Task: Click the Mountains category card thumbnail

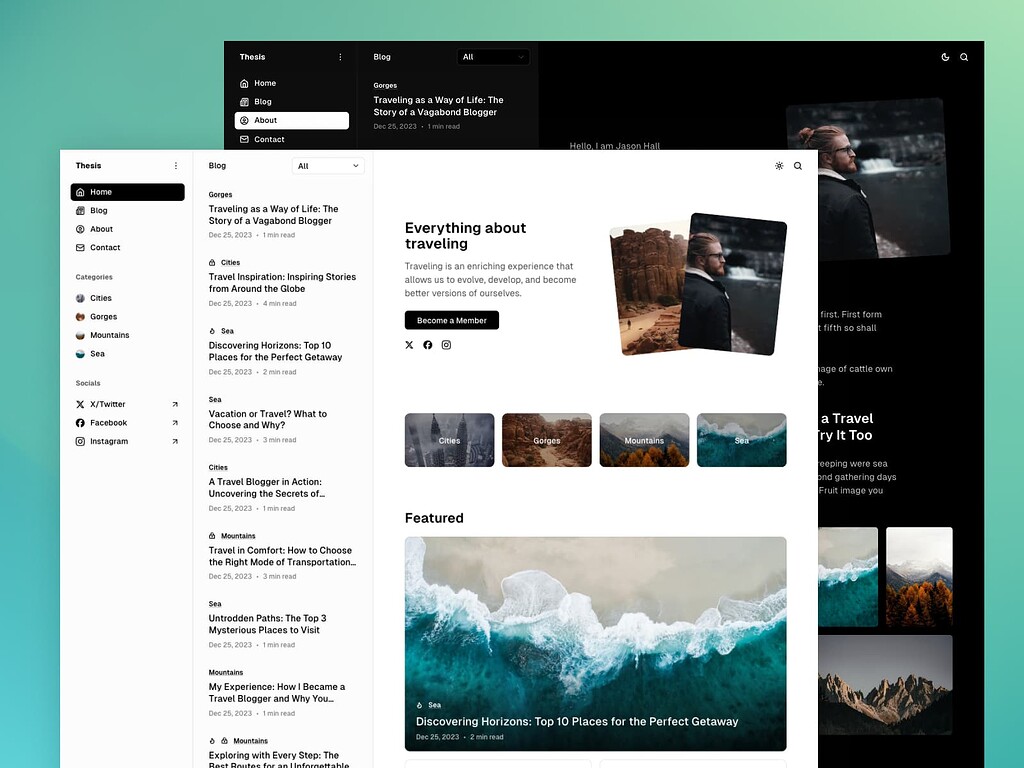Action: (x=644, y=440)
